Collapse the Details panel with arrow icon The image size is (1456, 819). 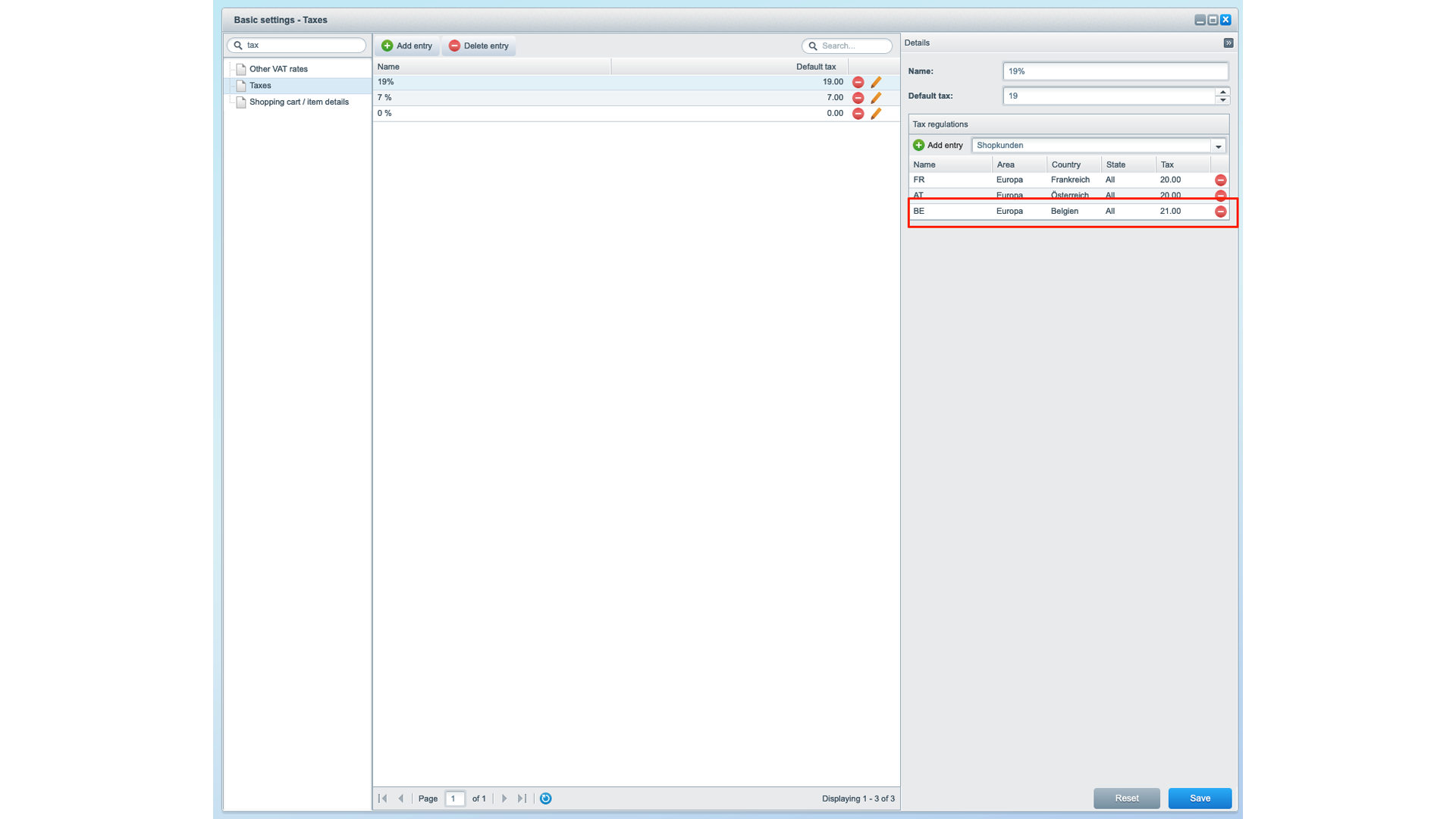[1228, 43]
